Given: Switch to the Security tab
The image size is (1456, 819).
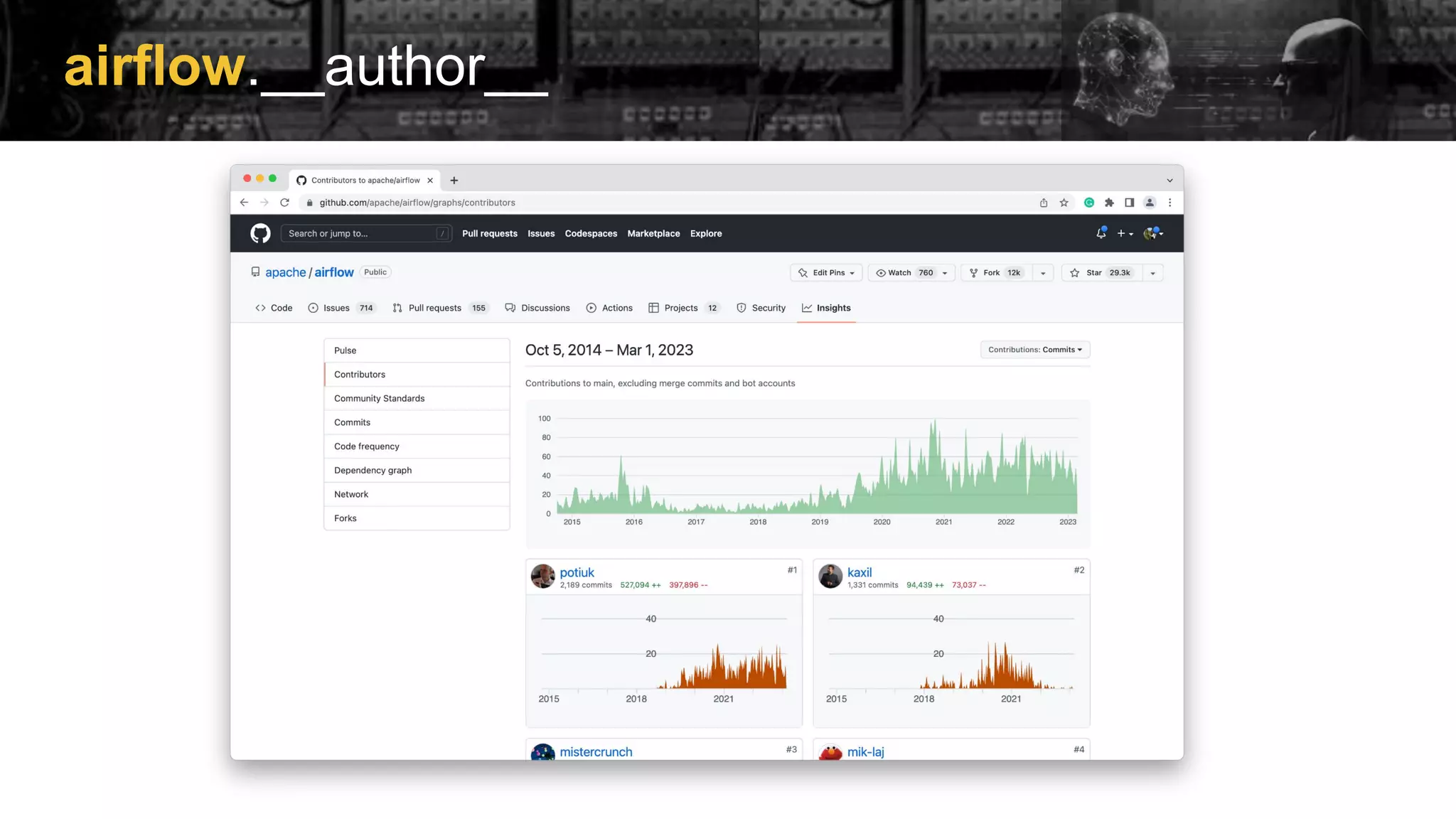Looking at the screenshot, I should [x=761, y=308].
